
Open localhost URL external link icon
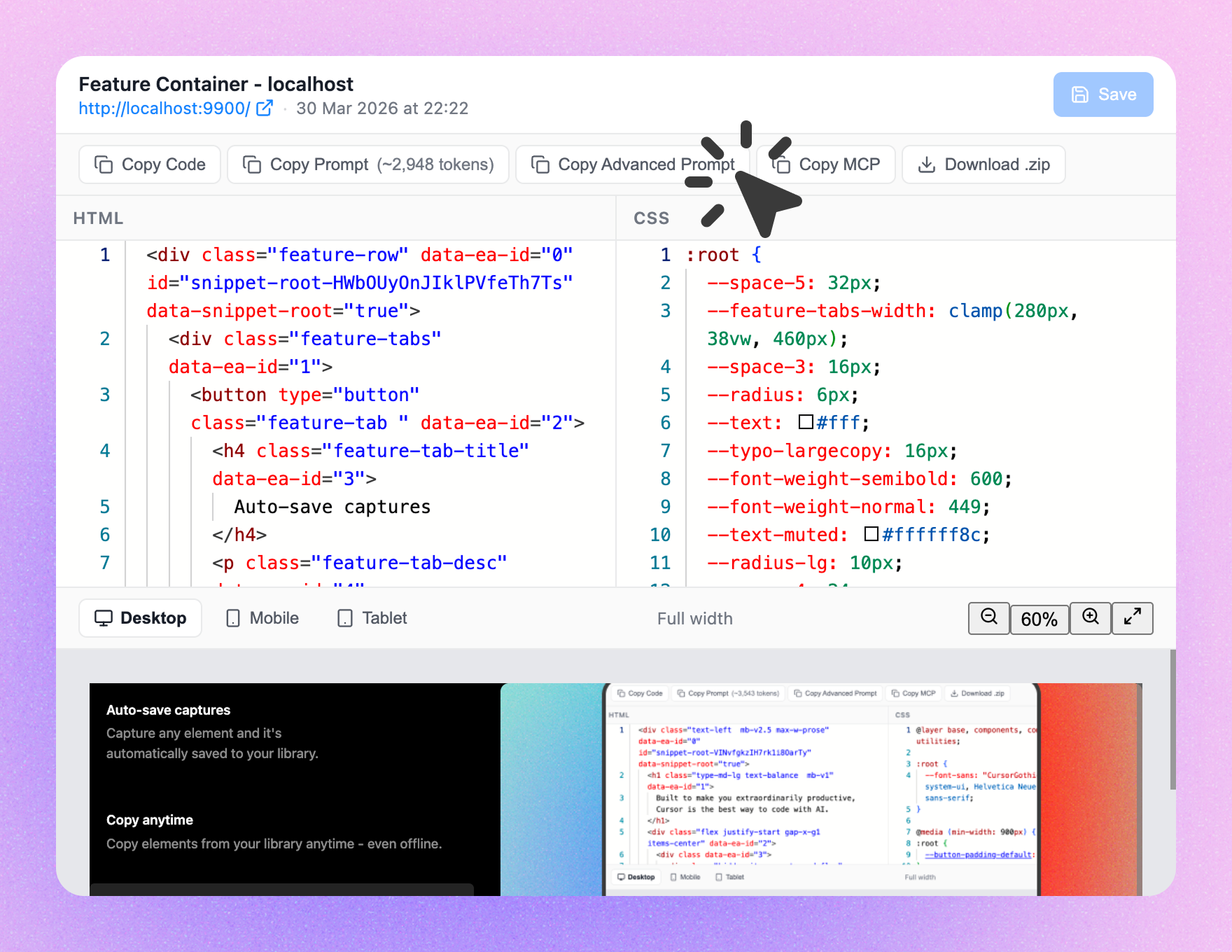(x=265, y=108)
